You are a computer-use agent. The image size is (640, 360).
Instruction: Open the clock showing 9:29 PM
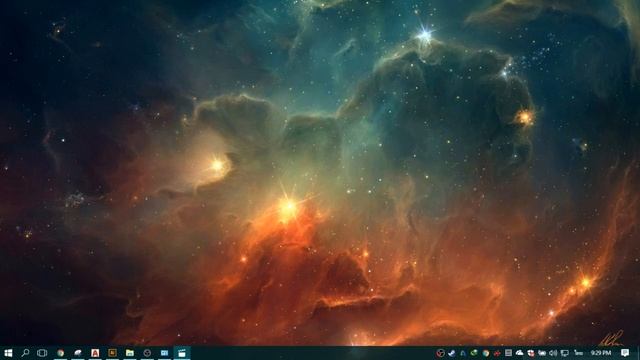pos(601,353)
